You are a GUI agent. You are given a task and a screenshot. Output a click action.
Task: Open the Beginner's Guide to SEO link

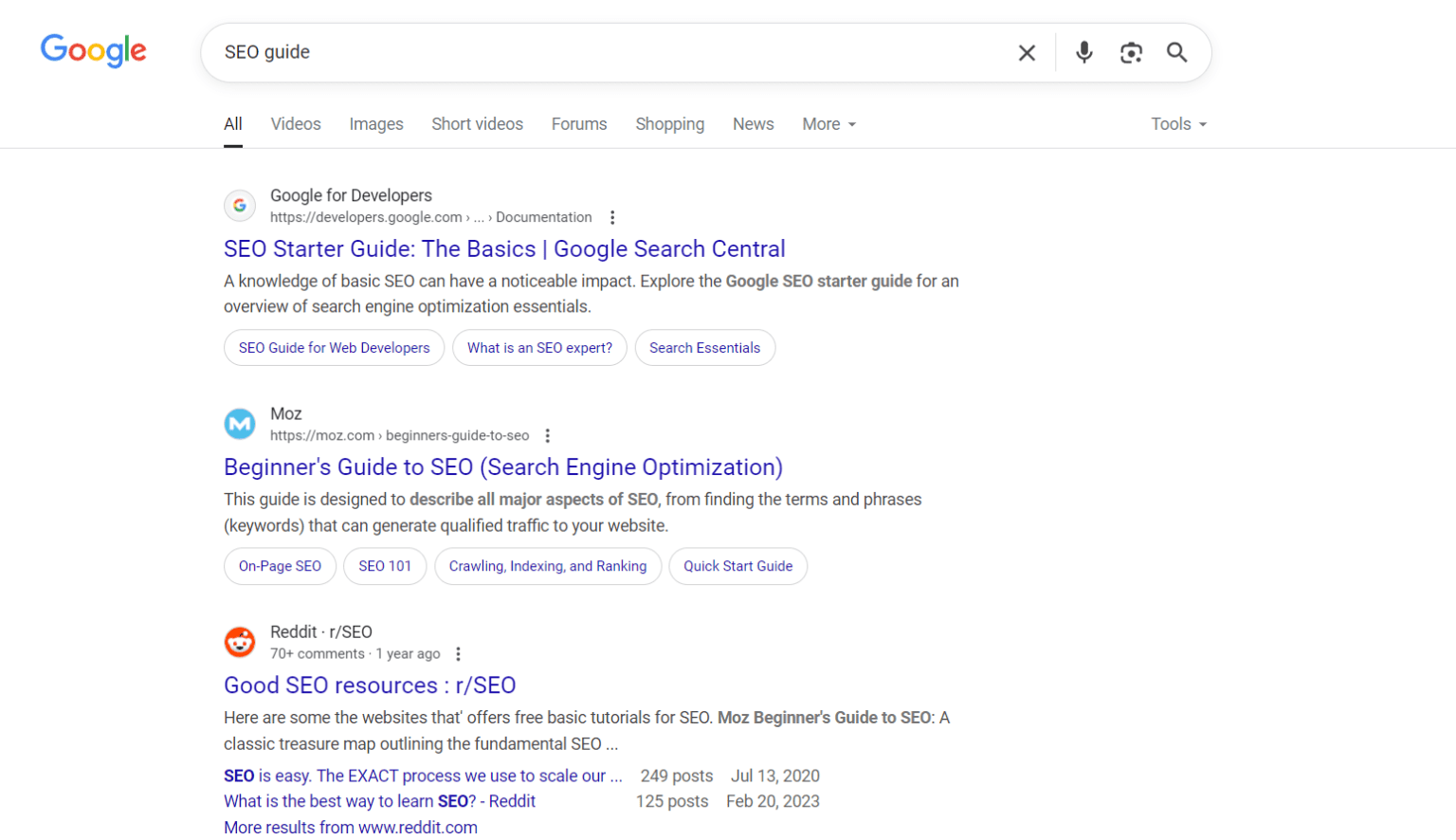click(502, 466)
